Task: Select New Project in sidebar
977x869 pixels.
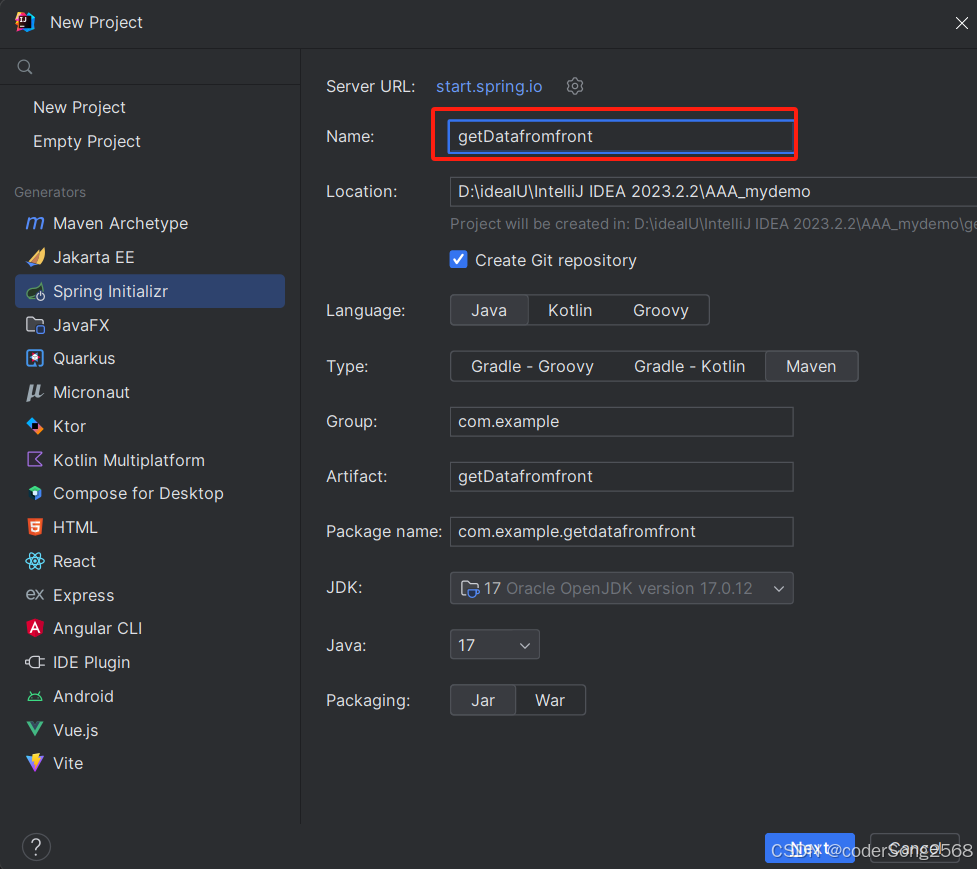Action: tap(79, 107)
